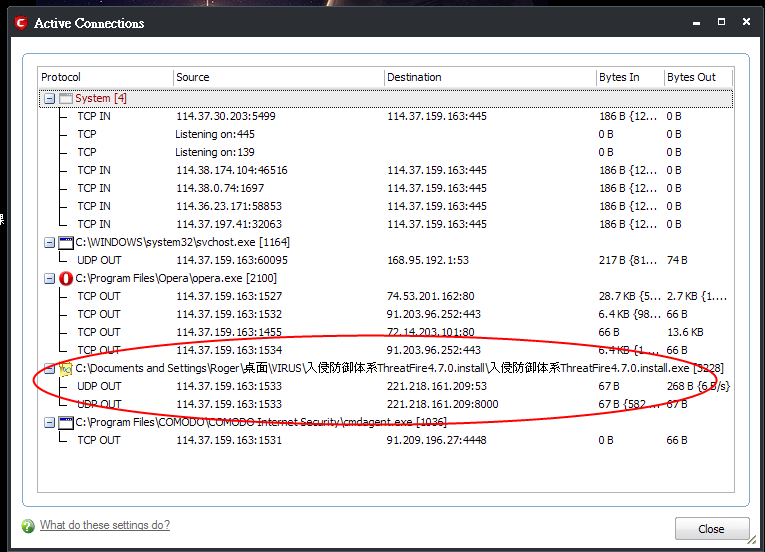Image resolution: width=765 pixels, height=552 pixels.
Task: Click source 114.37.159.163:1455
Action: [x=229, y=333]
